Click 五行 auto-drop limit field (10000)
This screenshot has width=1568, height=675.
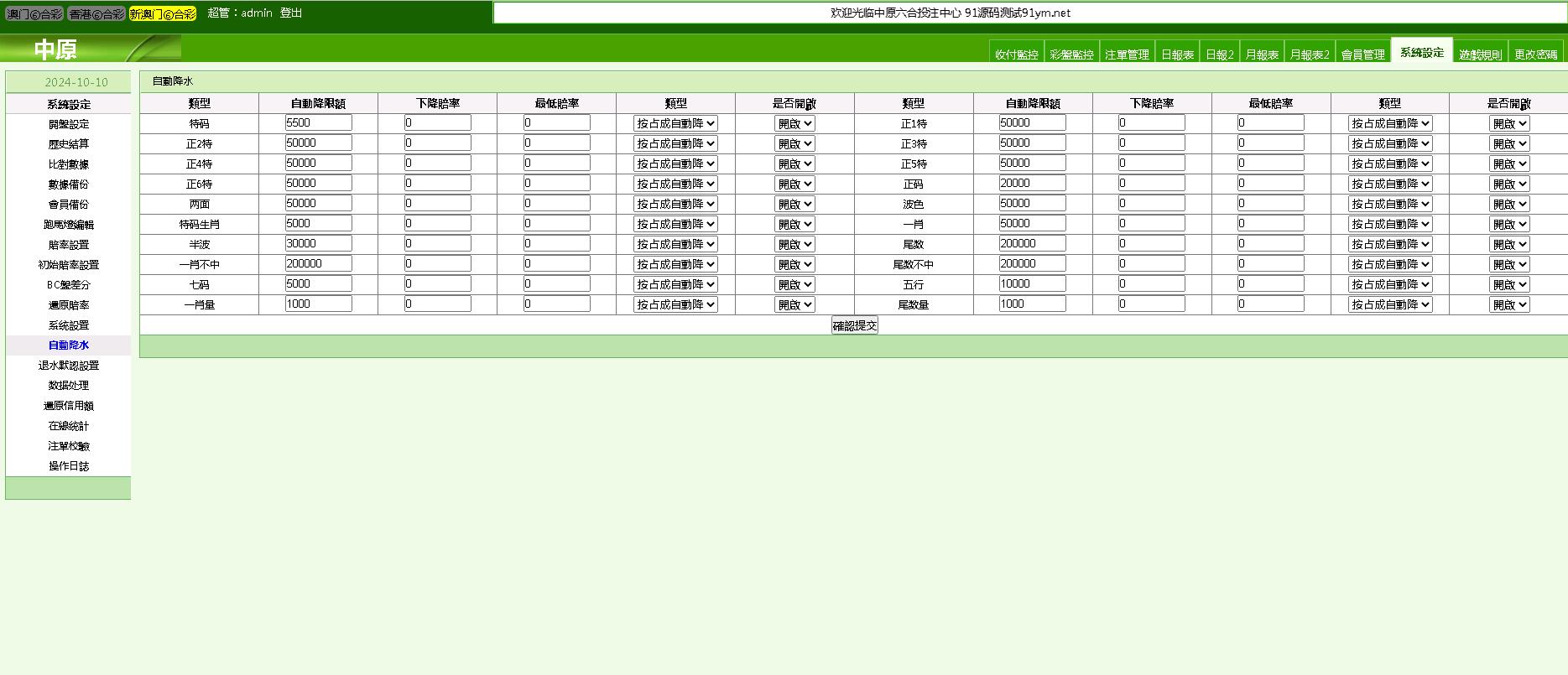coord(1033,283)
